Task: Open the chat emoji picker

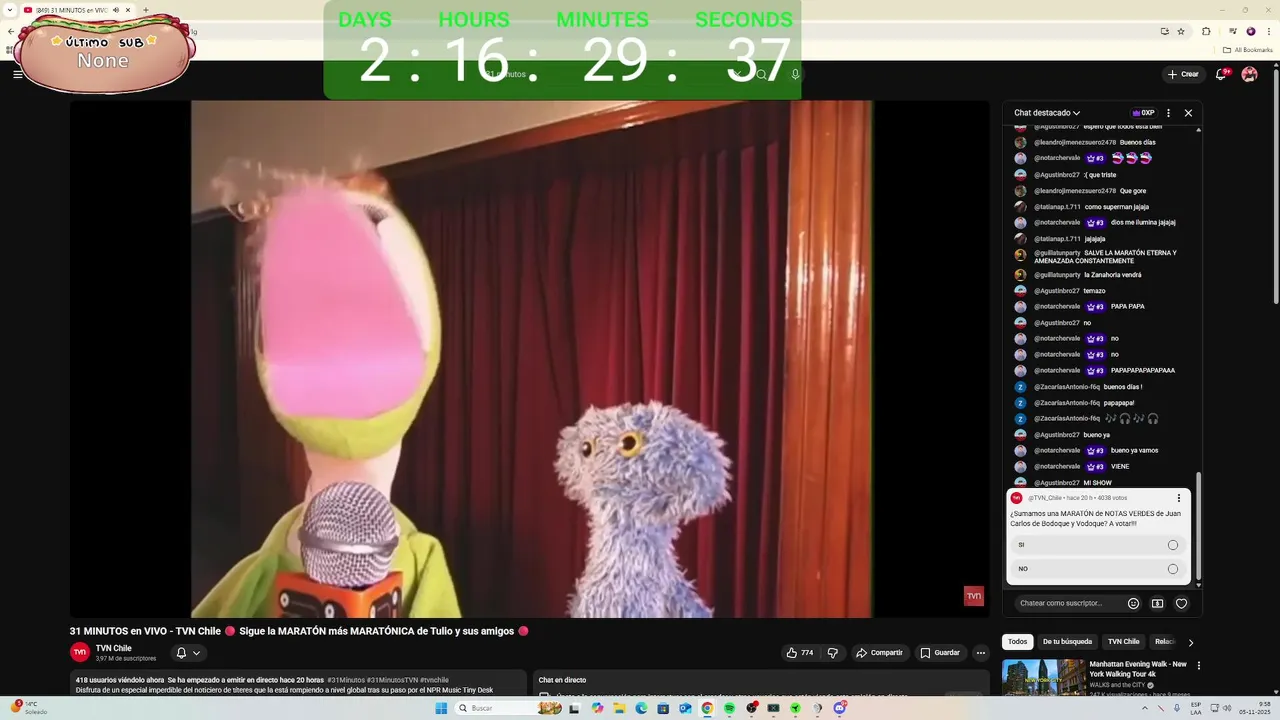Action: [x=1133, y=603]
